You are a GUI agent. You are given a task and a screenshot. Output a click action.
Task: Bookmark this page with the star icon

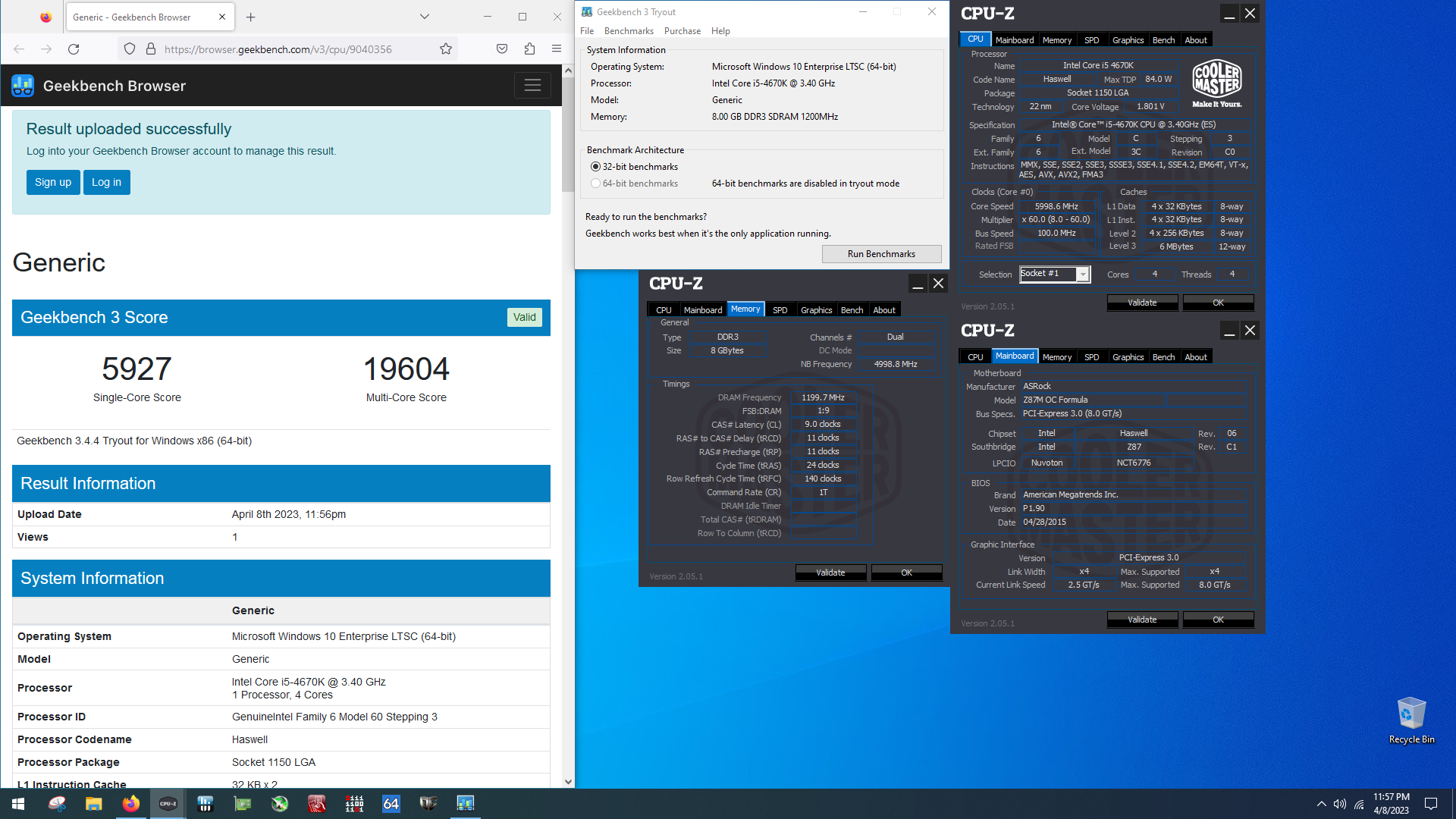(446, 49)
